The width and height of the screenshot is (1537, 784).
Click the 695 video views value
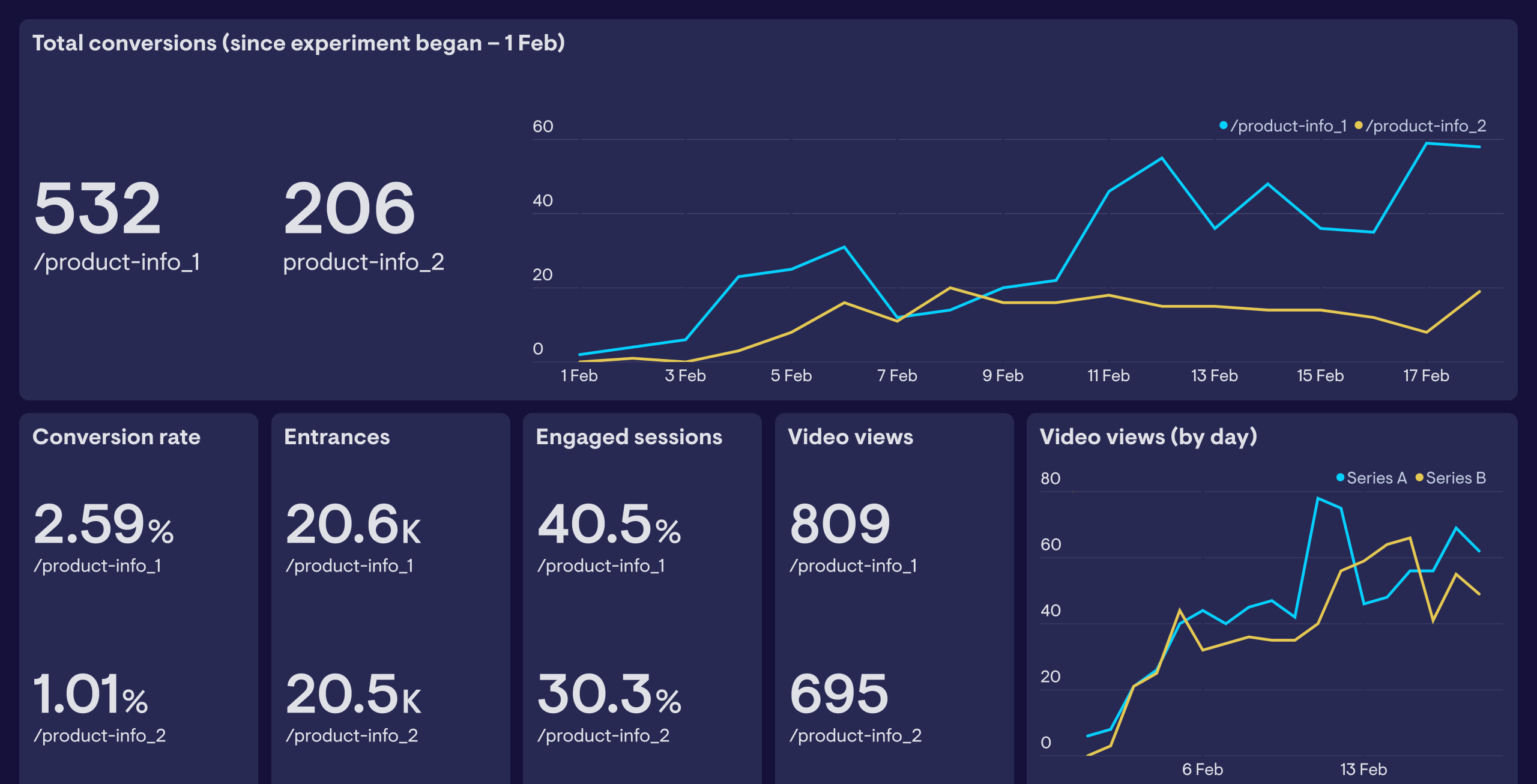[839, 694]
